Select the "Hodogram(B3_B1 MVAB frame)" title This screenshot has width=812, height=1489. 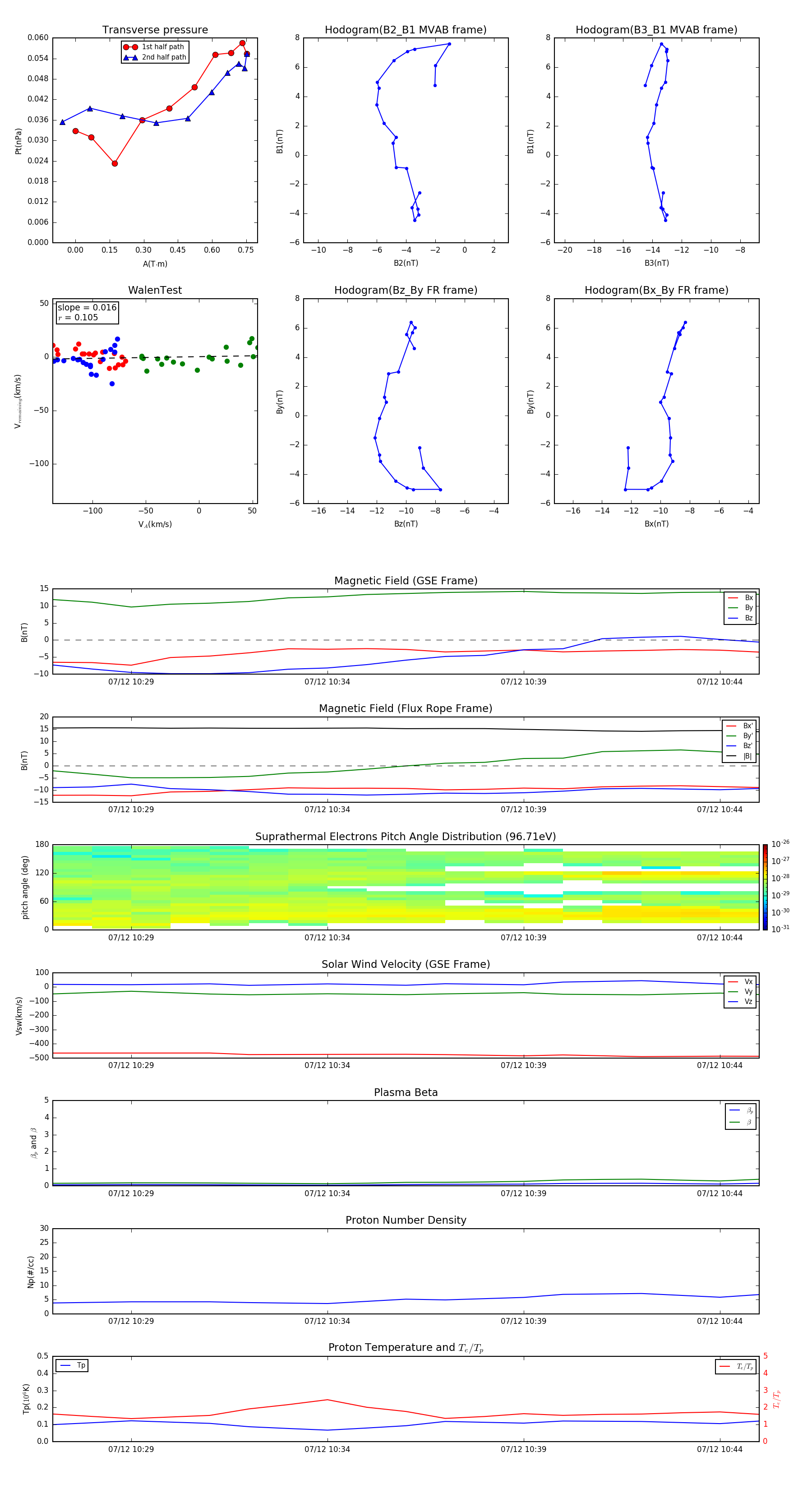pyautogui.click(x=656, y=30)
